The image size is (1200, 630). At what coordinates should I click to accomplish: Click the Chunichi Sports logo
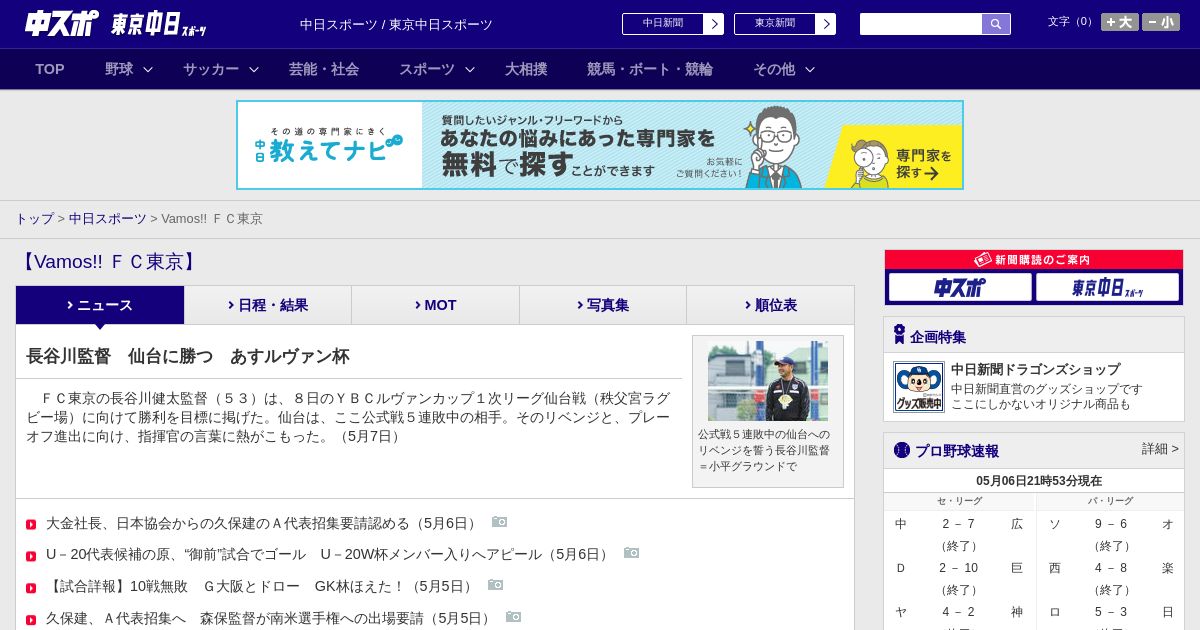coord(62,23)
